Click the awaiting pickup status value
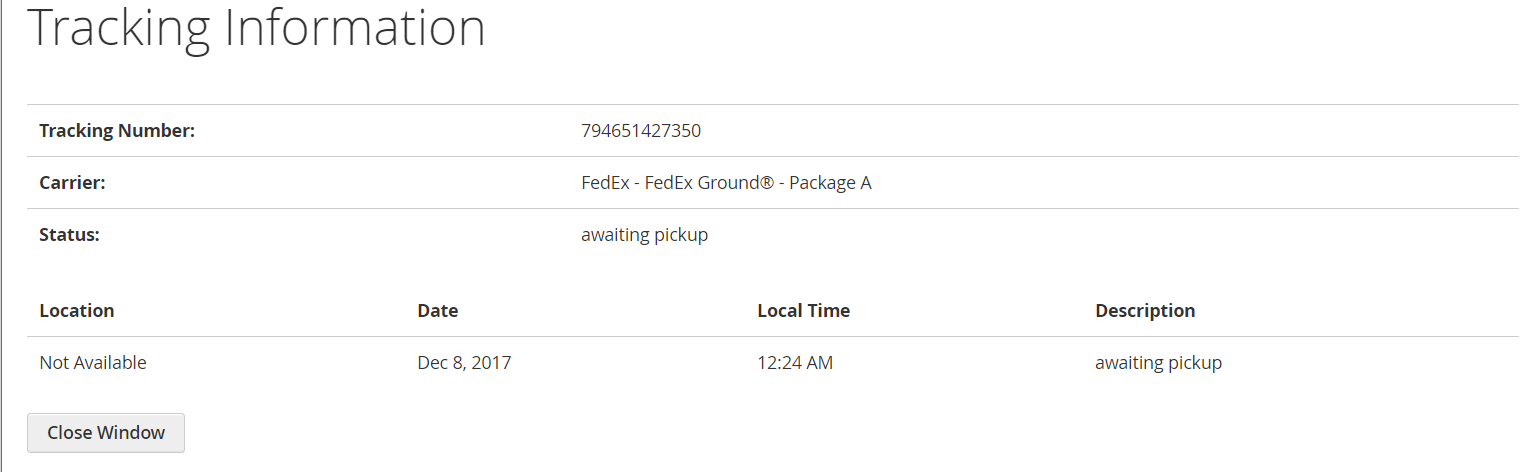Image resolution: width=1540 pixels, height=472 pixels. coord(644,235)
